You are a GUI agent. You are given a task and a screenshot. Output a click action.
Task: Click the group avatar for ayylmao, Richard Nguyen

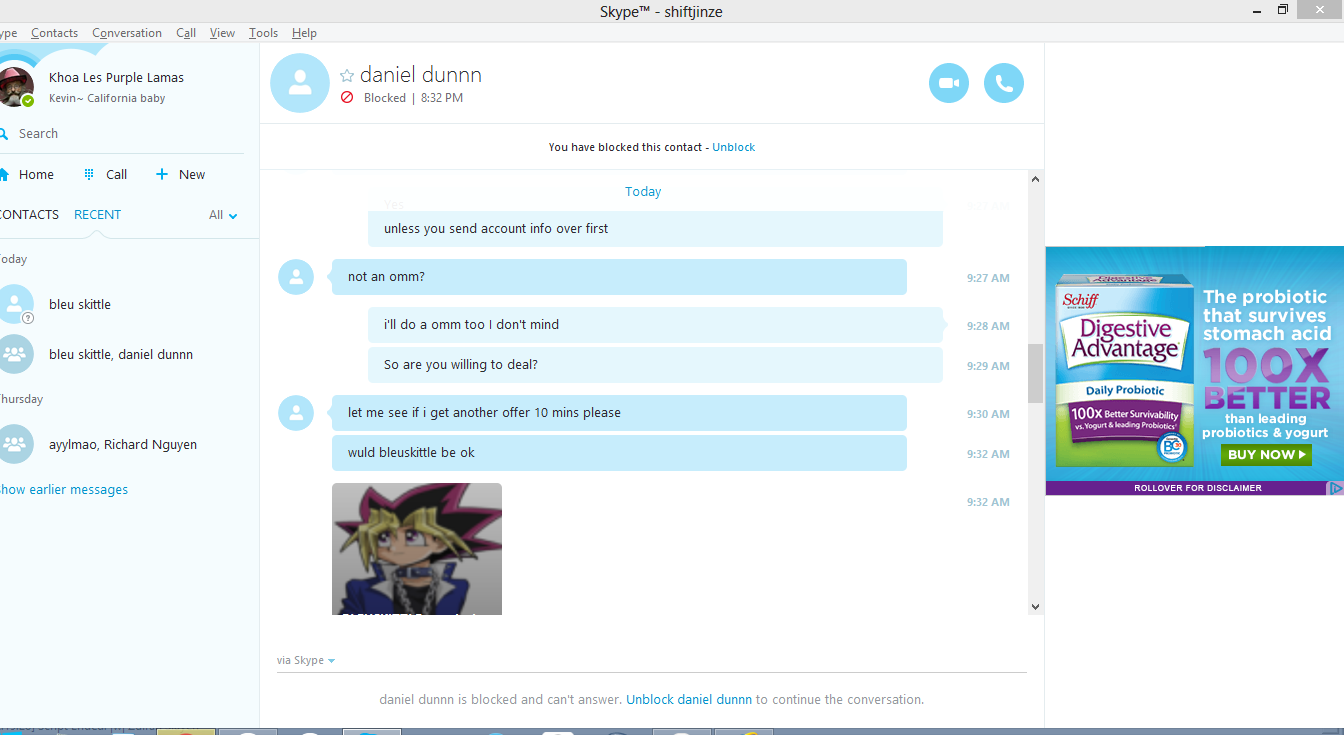click(15, 444)
